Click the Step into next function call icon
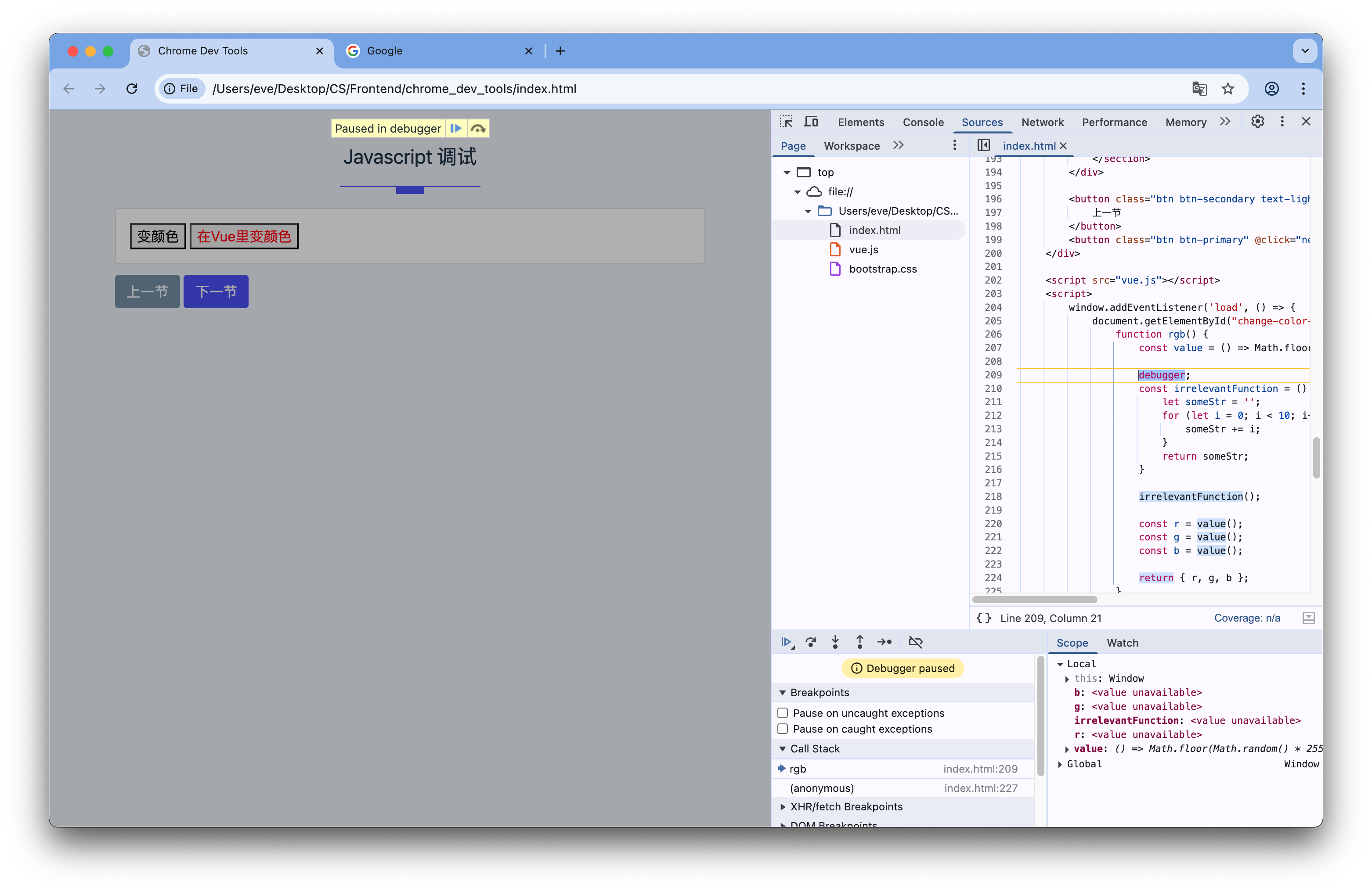 tap(835, 641)
